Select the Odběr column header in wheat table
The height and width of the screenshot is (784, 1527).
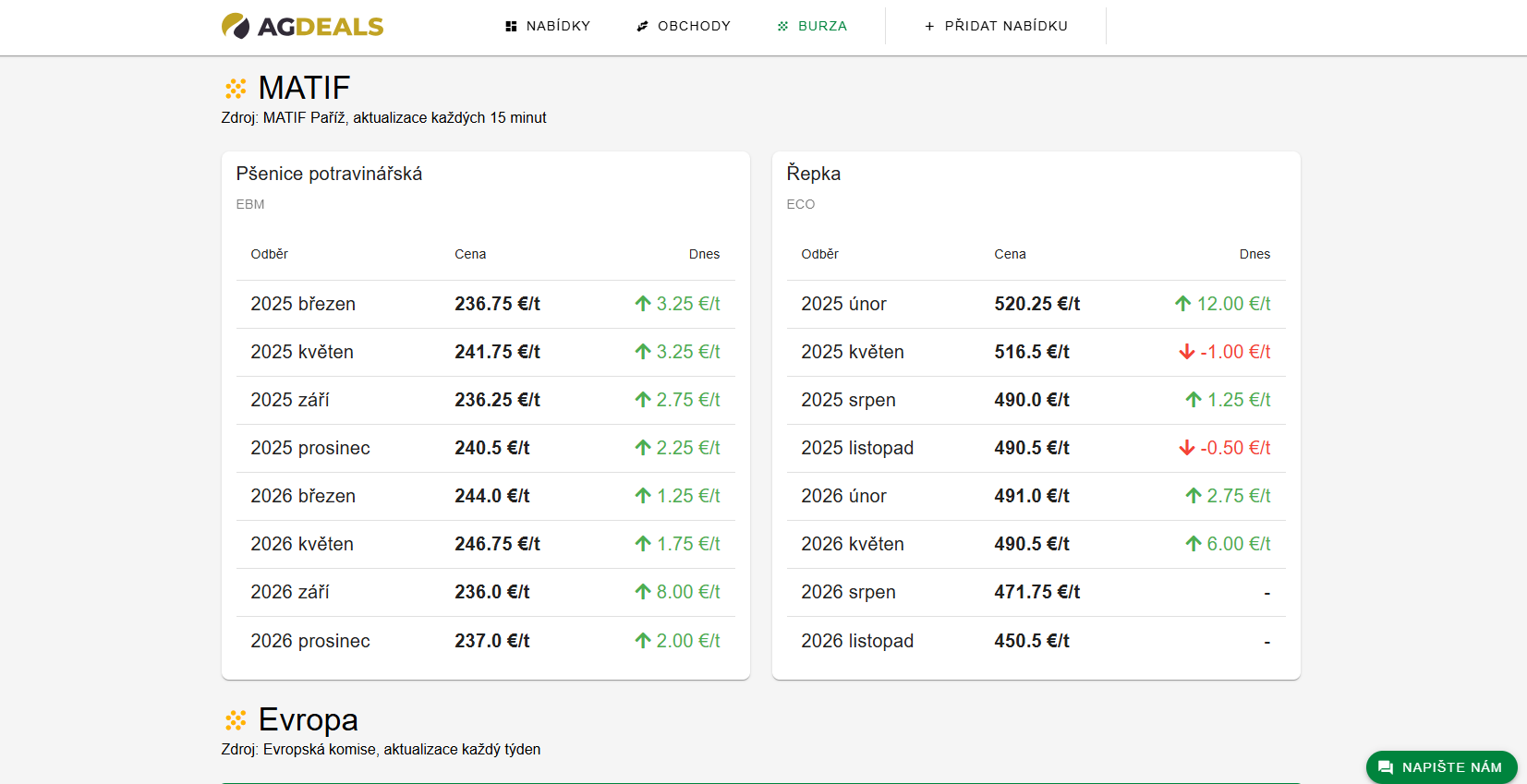click(269, 254)
